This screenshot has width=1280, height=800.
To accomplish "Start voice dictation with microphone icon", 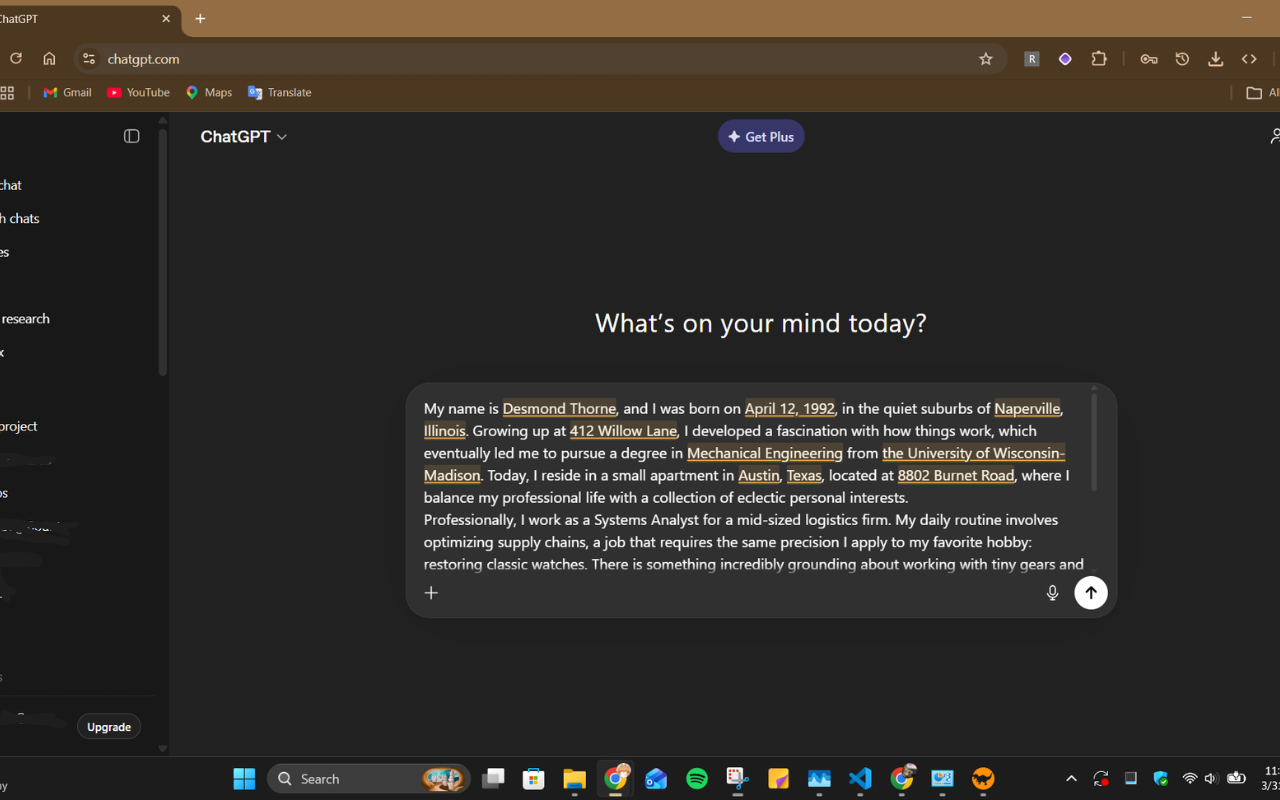I will click(x=1052, y=593).
